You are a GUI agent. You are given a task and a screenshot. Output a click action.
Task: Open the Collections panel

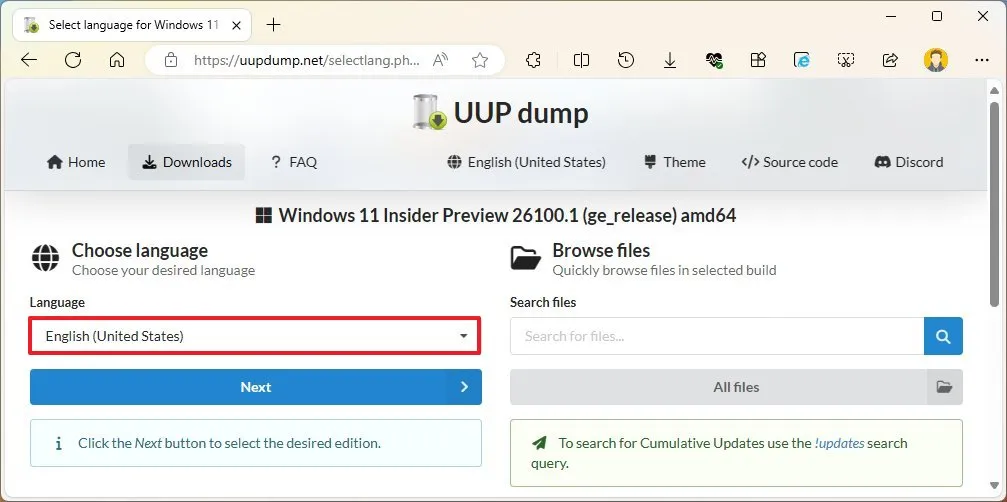pyautogui.click(x=758, y=60)
